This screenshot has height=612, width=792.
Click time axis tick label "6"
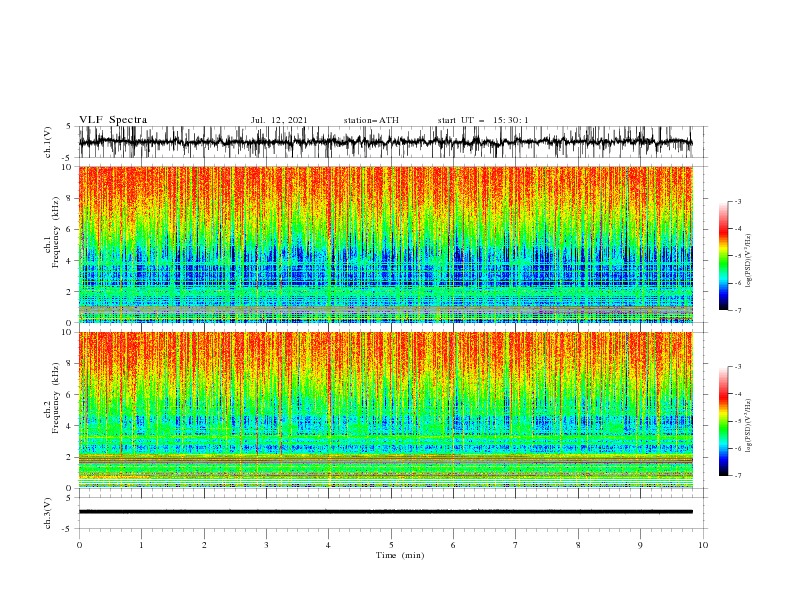[453, 545]
